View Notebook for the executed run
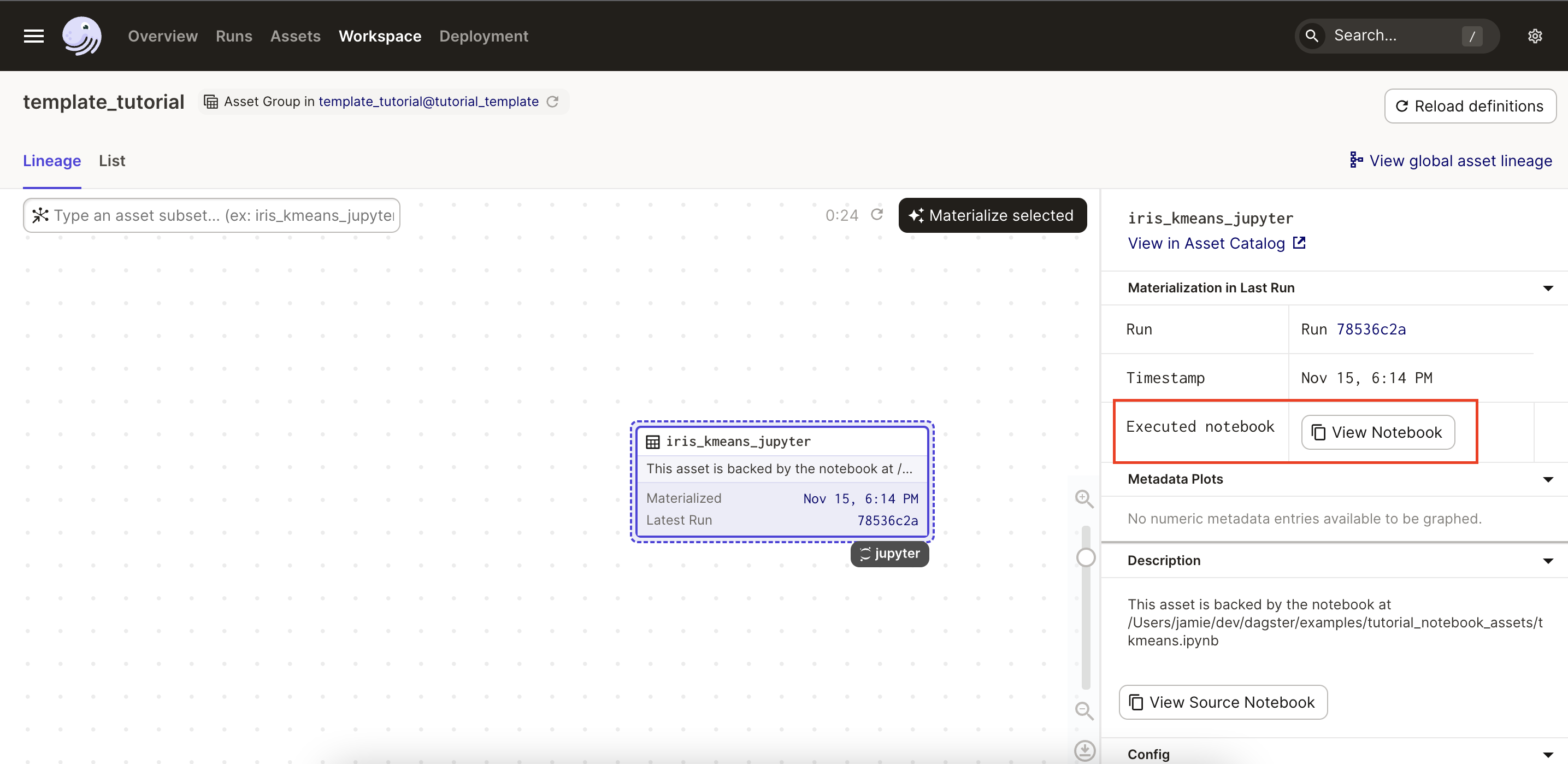 pyautogui.click(x=1377, y=432)
